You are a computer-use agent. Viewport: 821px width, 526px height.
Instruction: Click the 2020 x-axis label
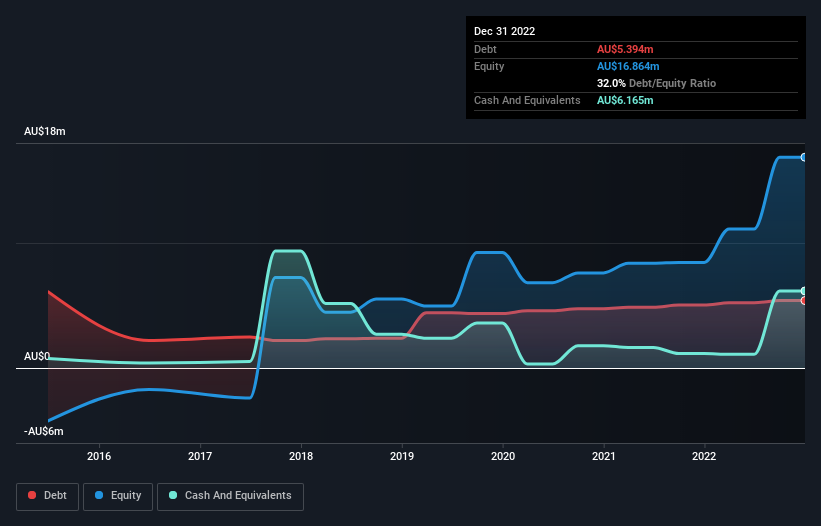point(503,456)
